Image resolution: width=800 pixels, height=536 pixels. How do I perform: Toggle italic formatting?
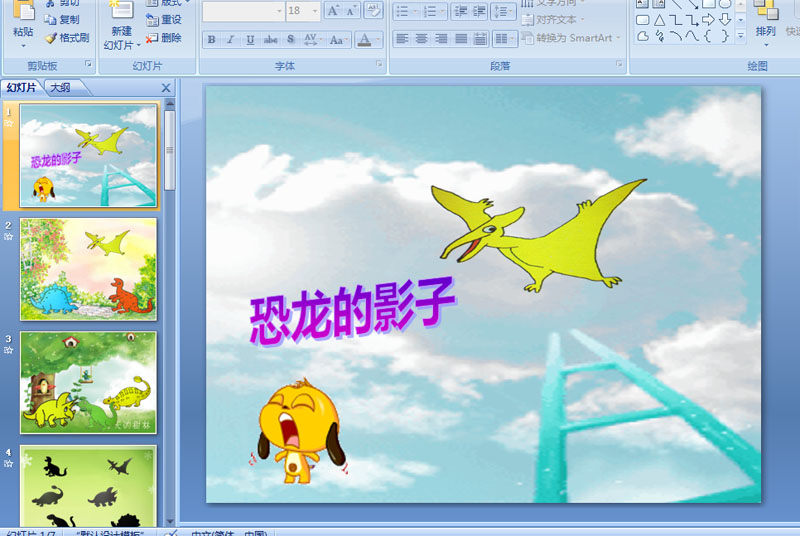[x=231, y=40]
